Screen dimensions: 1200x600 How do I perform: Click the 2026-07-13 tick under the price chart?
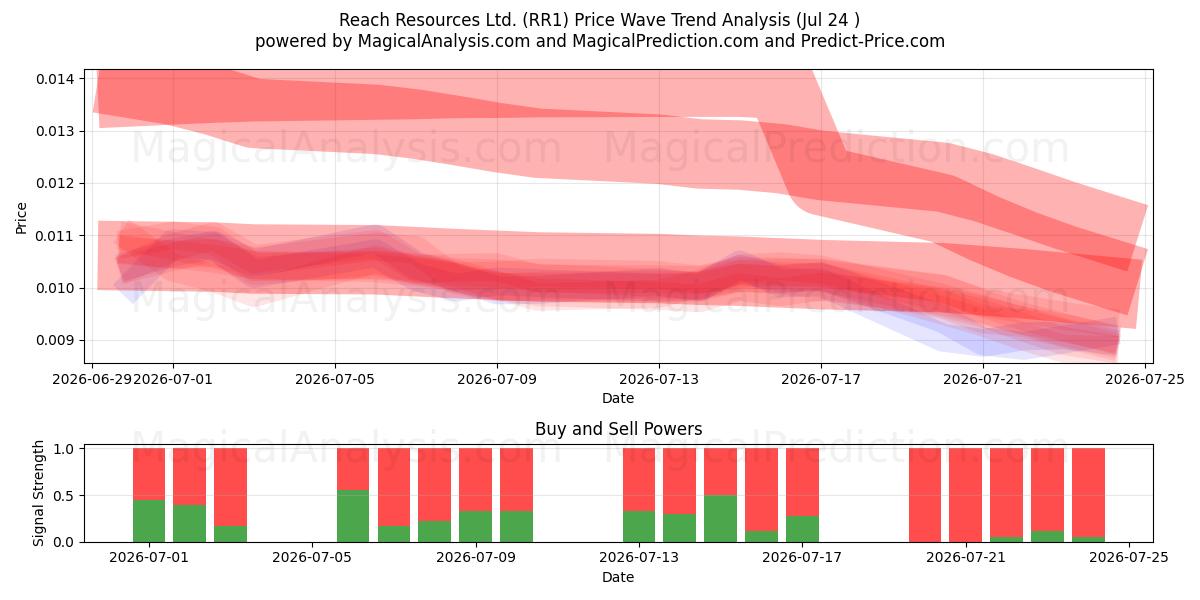[659, 379]
